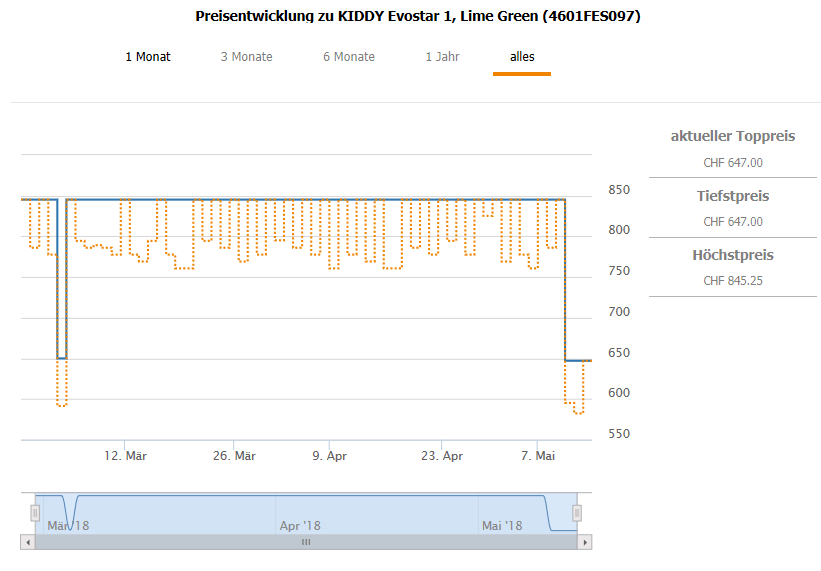Click the 7. Mai date axis label
The height and width of the screenshot is (571, 821).
538,456
